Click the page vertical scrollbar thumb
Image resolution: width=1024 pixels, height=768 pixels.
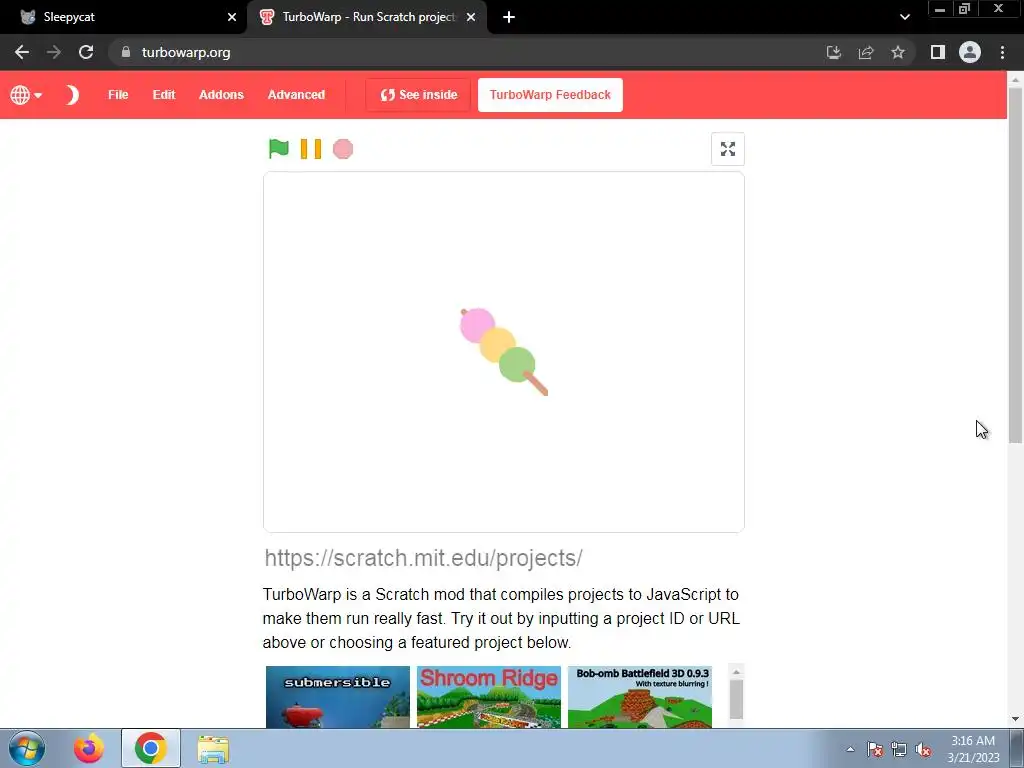tap(1015, 264)
